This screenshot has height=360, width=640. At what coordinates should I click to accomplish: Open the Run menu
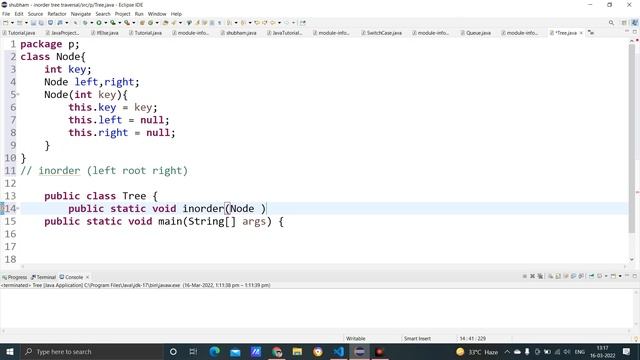(x=139, y=14)
